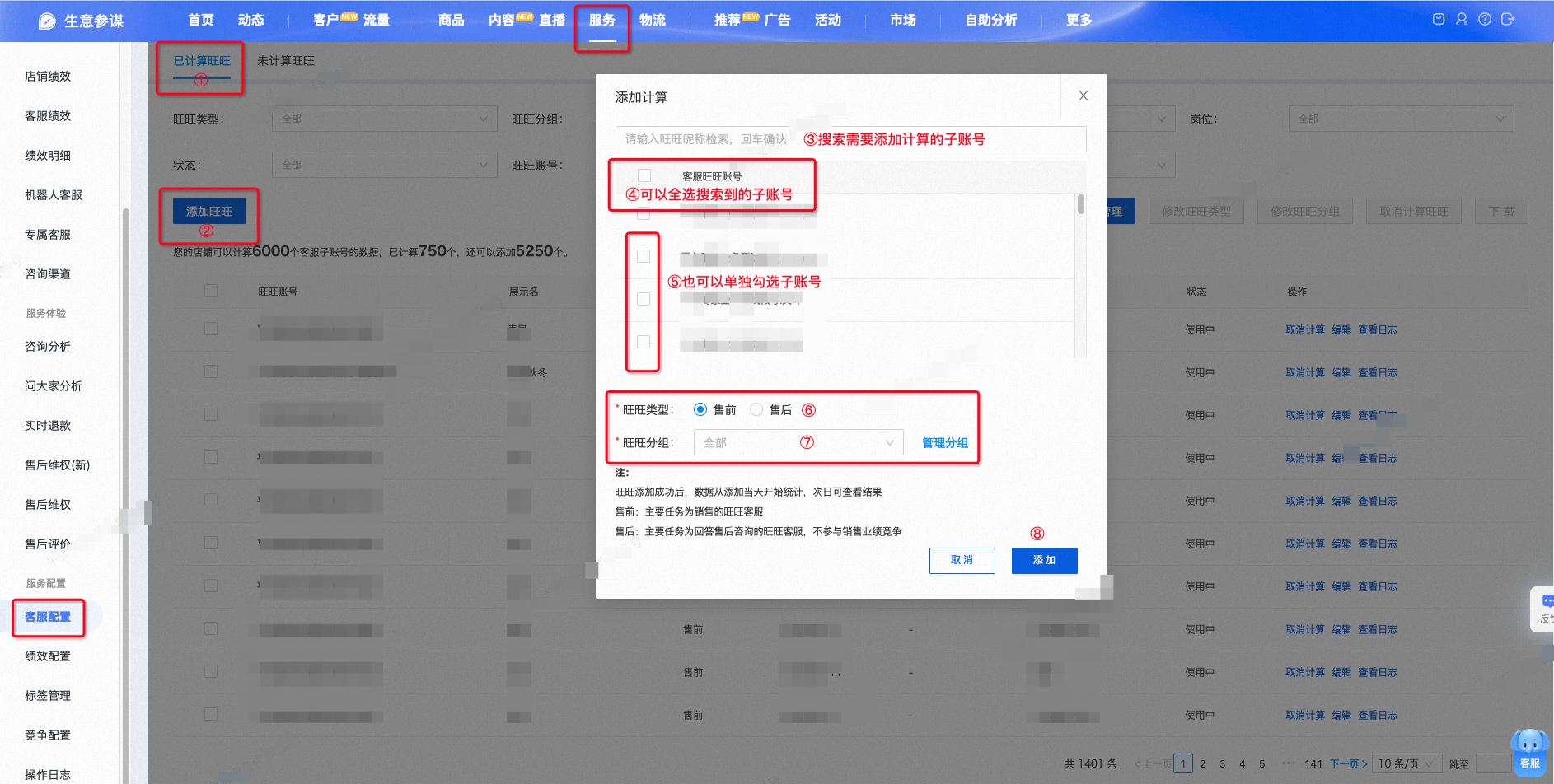
Task: Select the 售前 radio option
Action: (700, 409)
